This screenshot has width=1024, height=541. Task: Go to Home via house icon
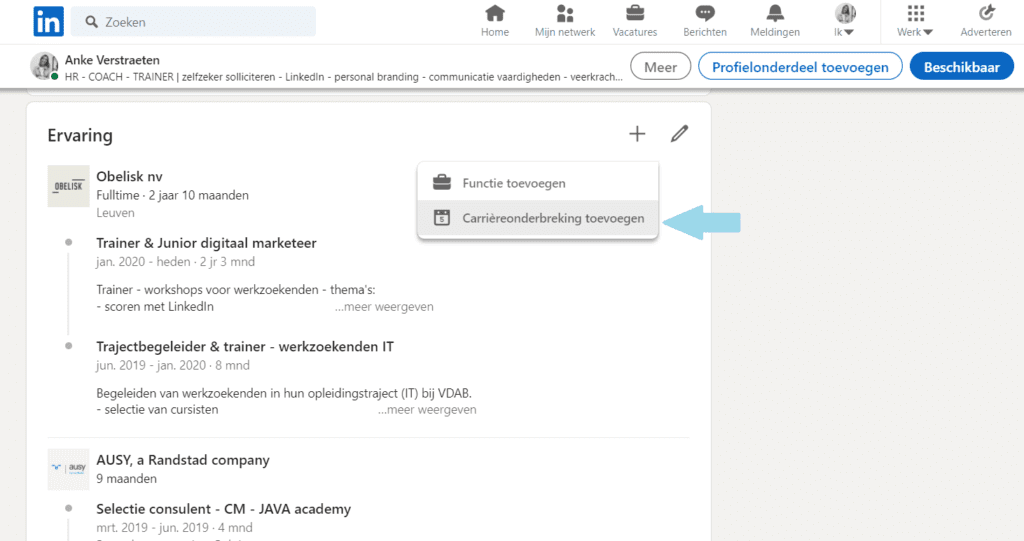pyautogui.click(x=495, y=14)
